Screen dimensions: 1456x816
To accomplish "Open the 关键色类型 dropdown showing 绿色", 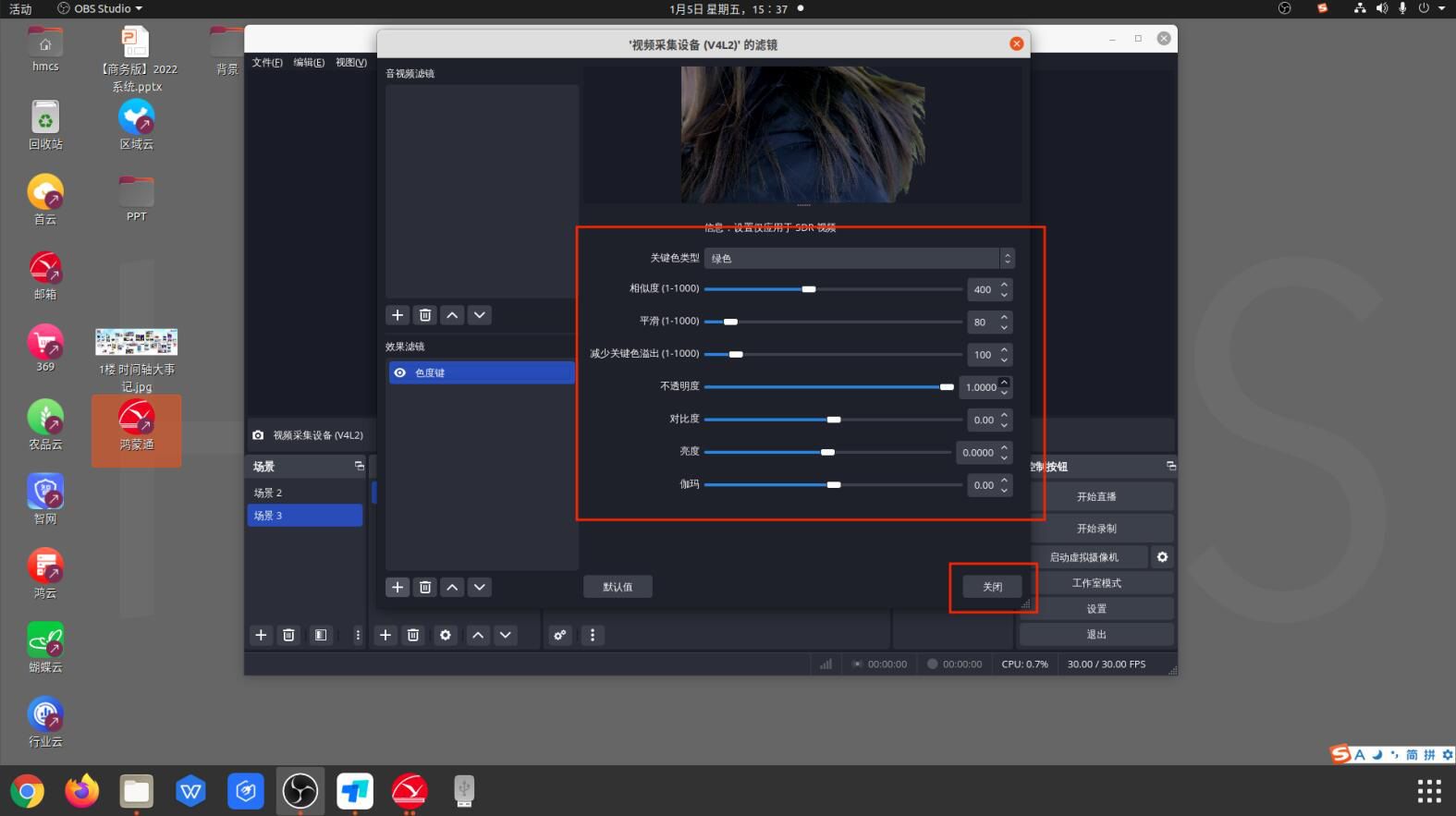I will 858,259.
